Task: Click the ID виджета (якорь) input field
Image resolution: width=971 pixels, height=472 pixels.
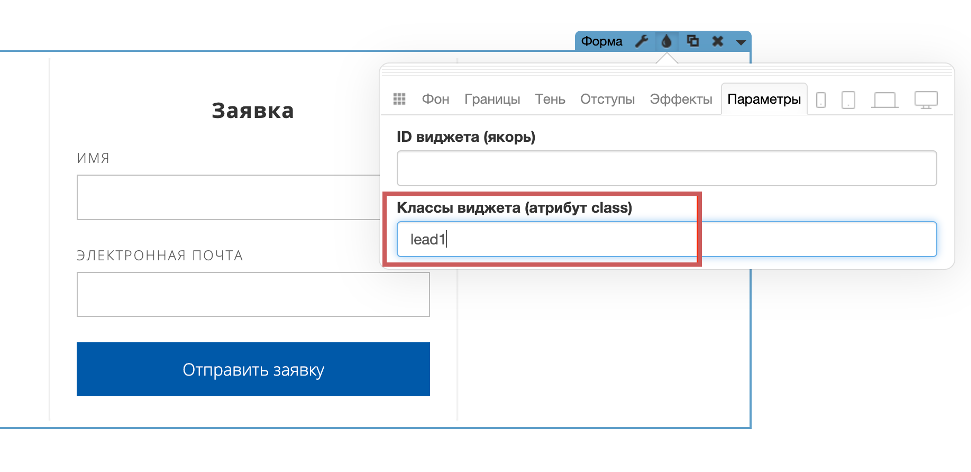Action: coord(666,168)
